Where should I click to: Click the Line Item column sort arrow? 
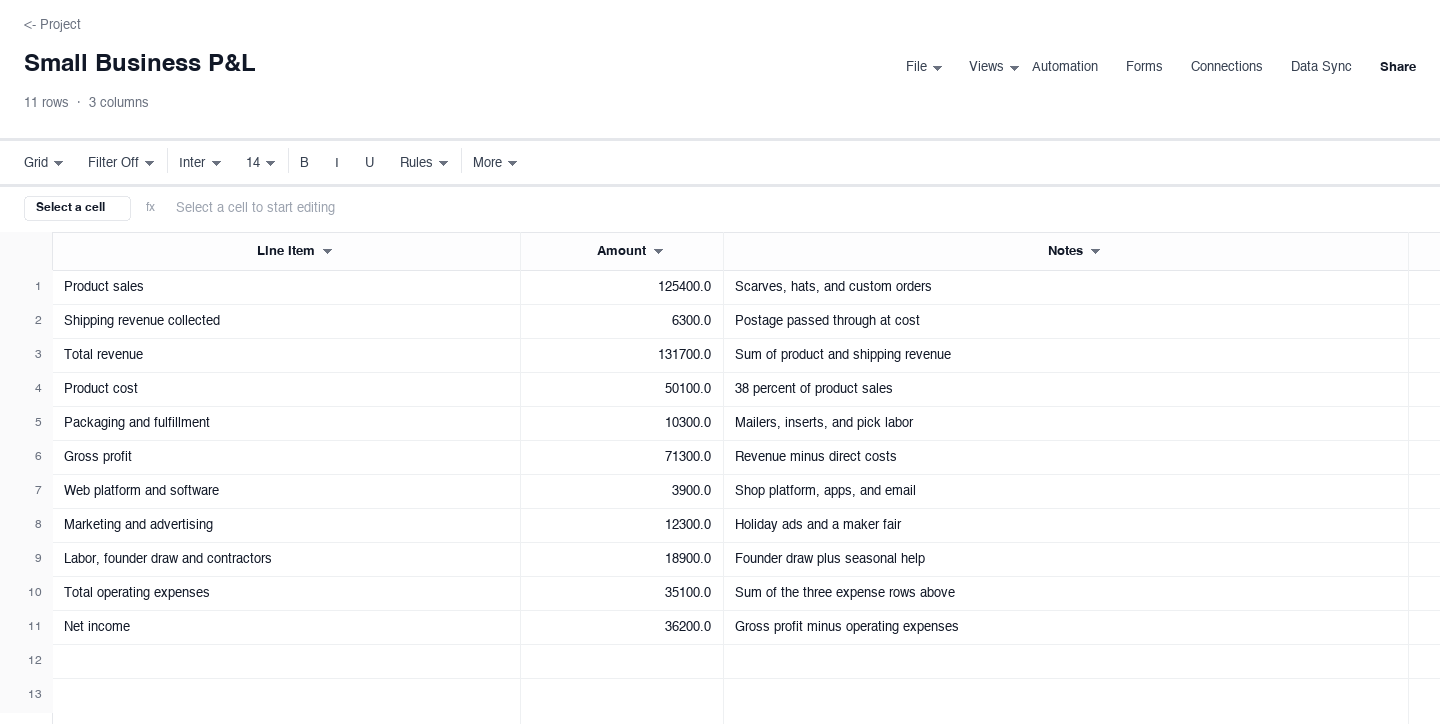tap(327, 251)
